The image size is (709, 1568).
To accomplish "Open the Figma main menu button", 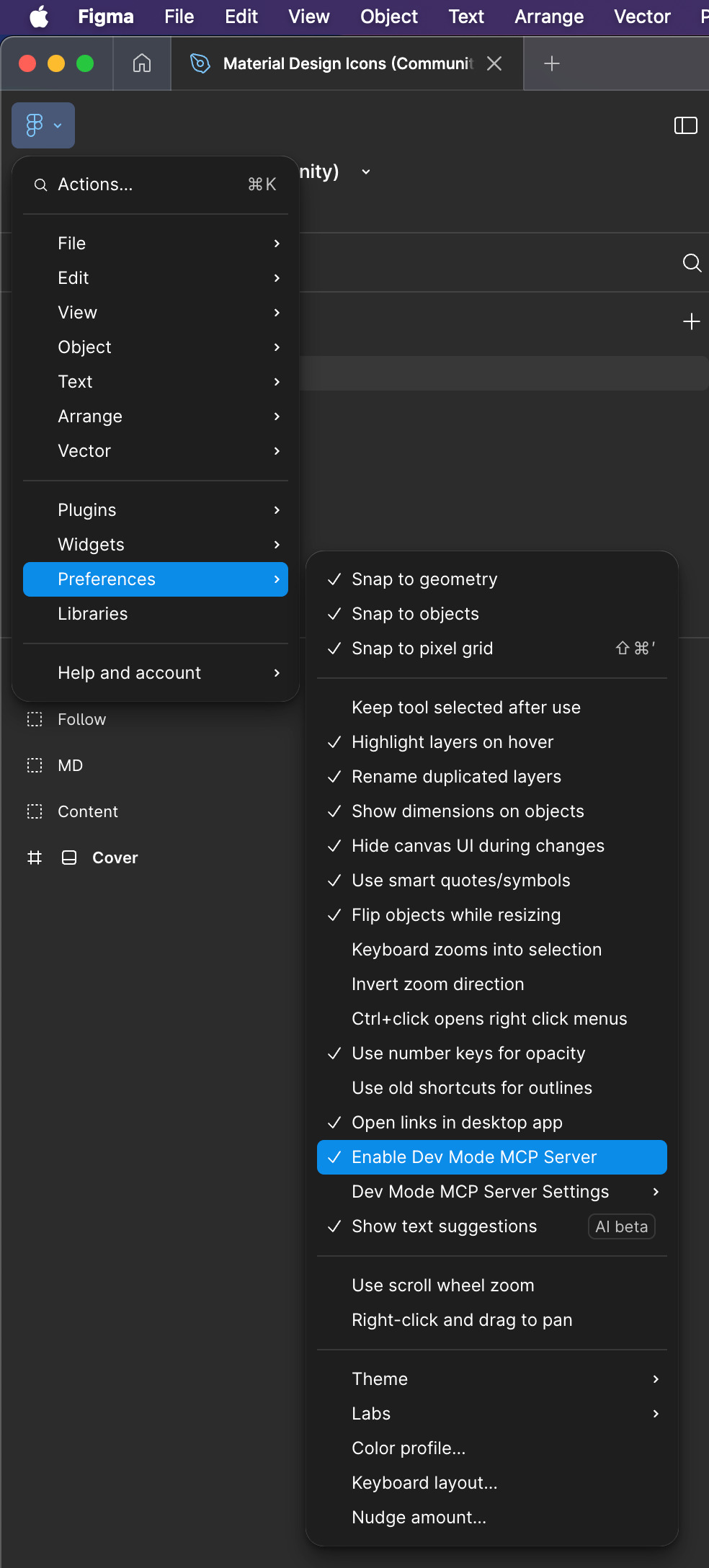I will (43, 125).
